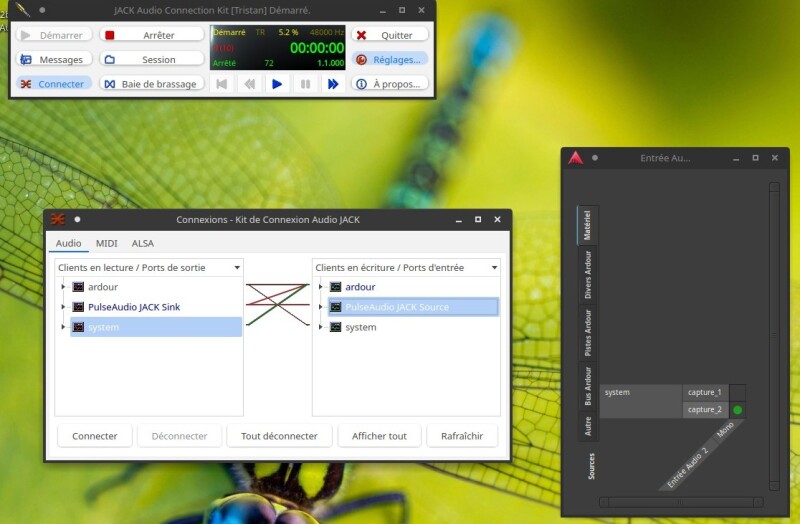Click the Déconnecter button
The width and height of the screenshot is (800, 524).
coord(179,436)
